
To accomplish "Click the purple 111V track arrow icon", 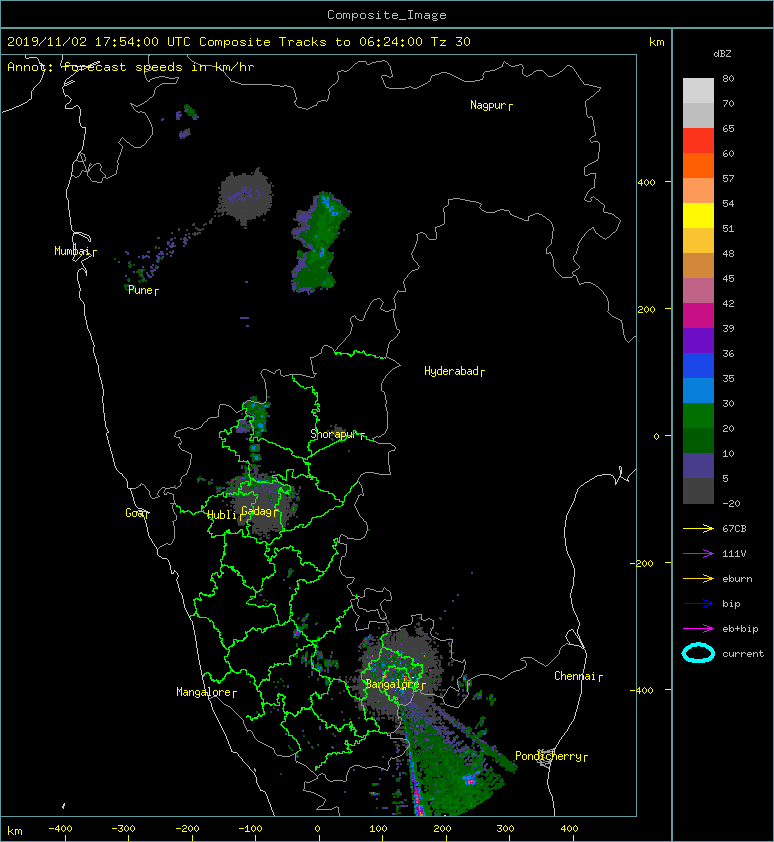I will [698, 554].
